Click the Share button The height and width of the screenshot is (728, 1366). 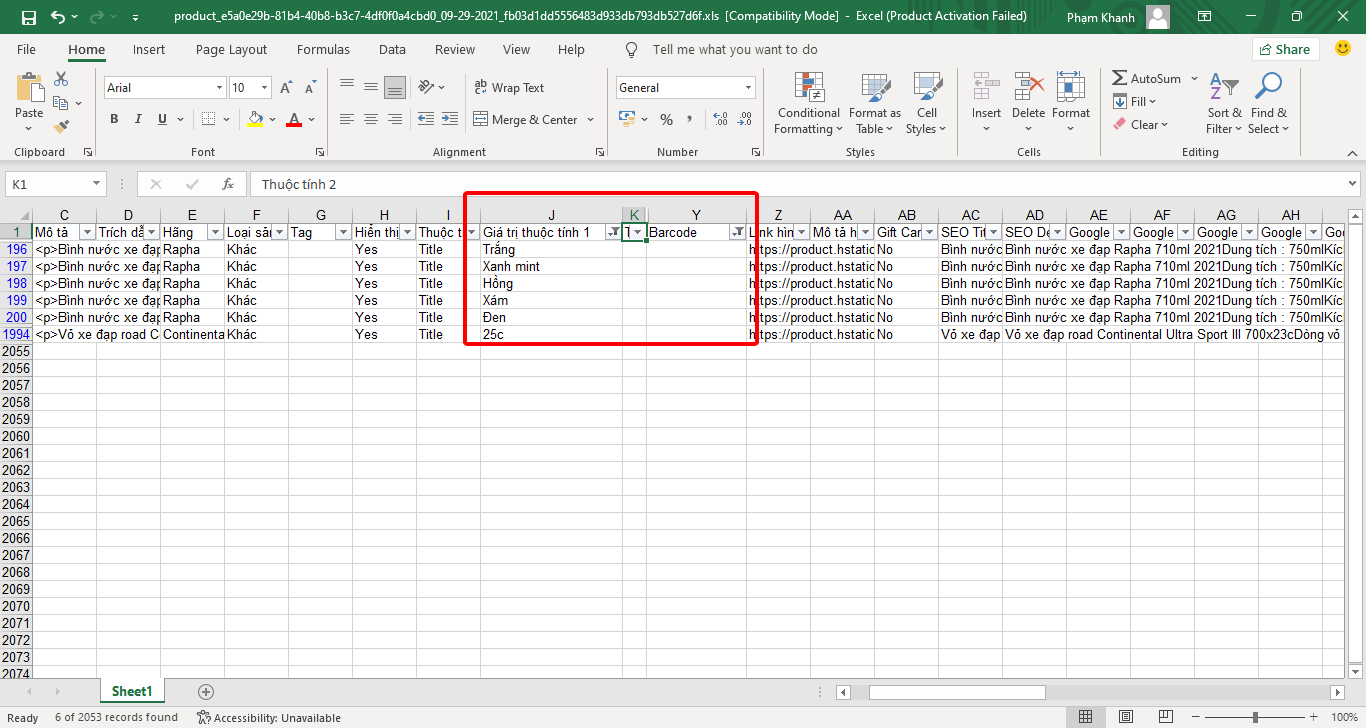pos(1285,49)
